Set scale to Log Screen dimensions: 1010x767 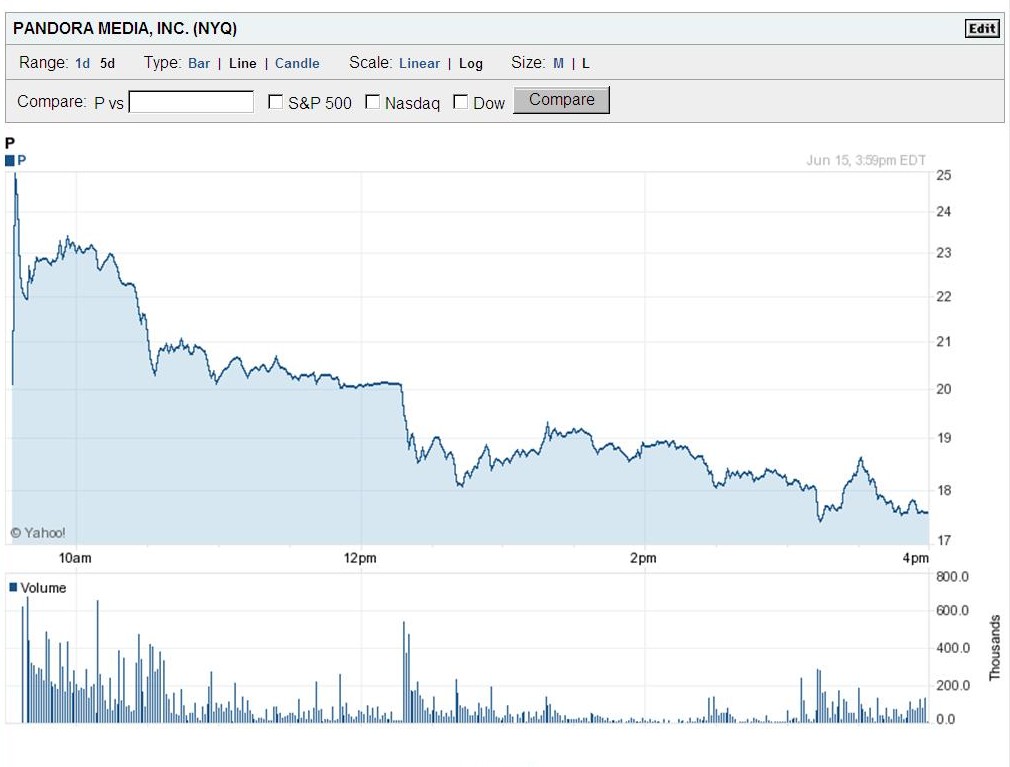coord(471,63)
